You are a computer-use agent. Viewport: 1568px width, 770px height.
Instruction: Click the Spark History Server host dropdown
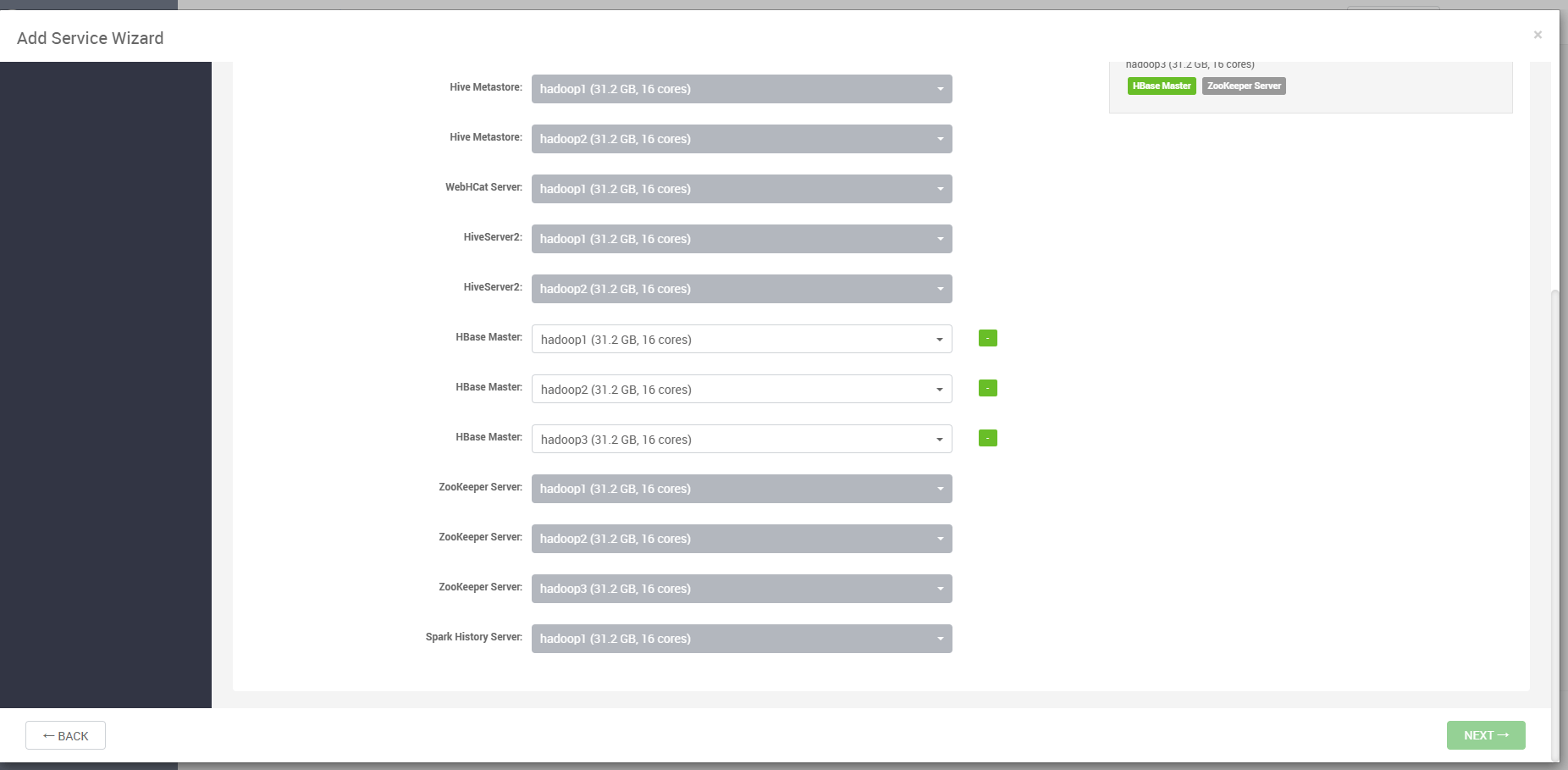[x=741, y=639]
